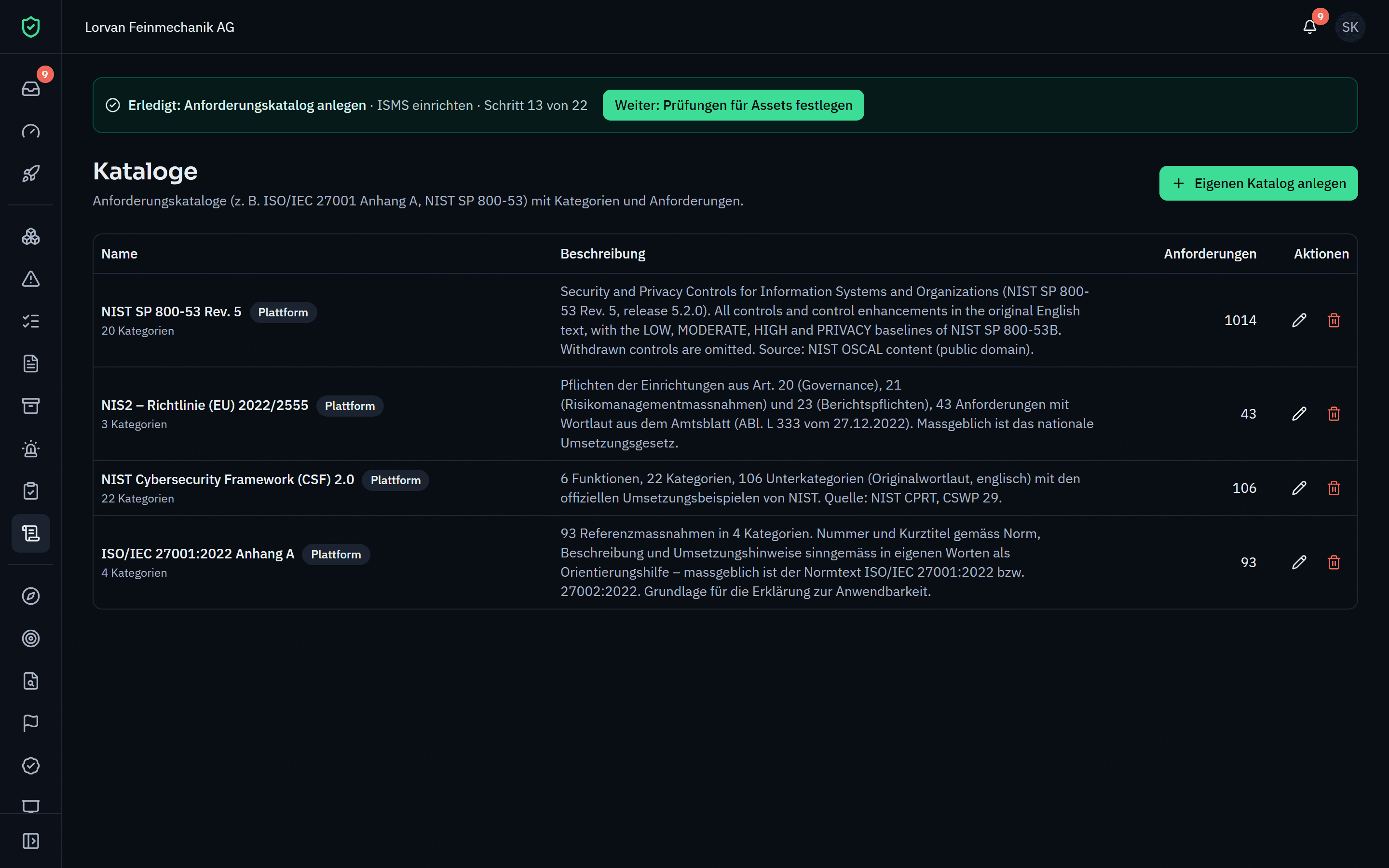This screenshot has height=868, width=1389.
Task: Click Schritt 13 von 22 progress text
Action: [535, 105]
